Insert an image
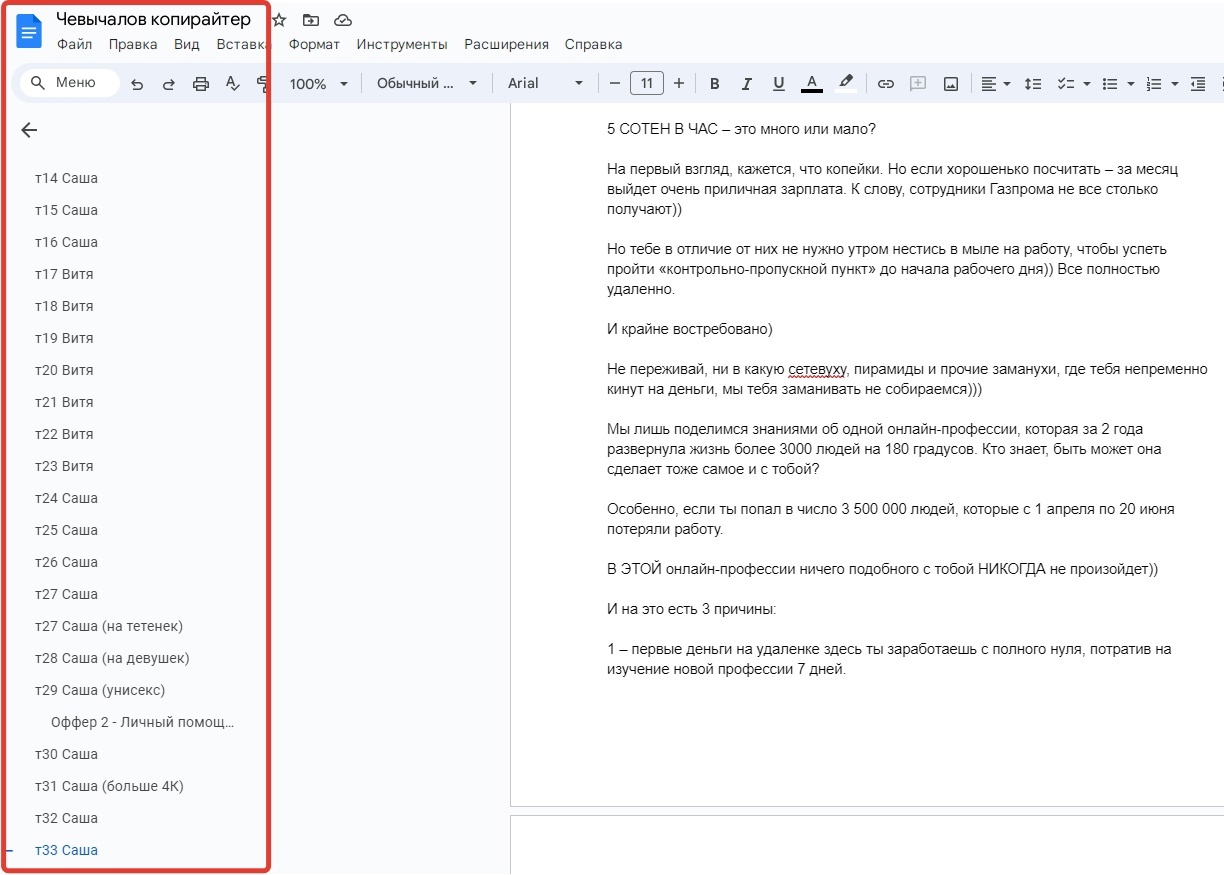The image size is (1224, 875). click(950, 84)
